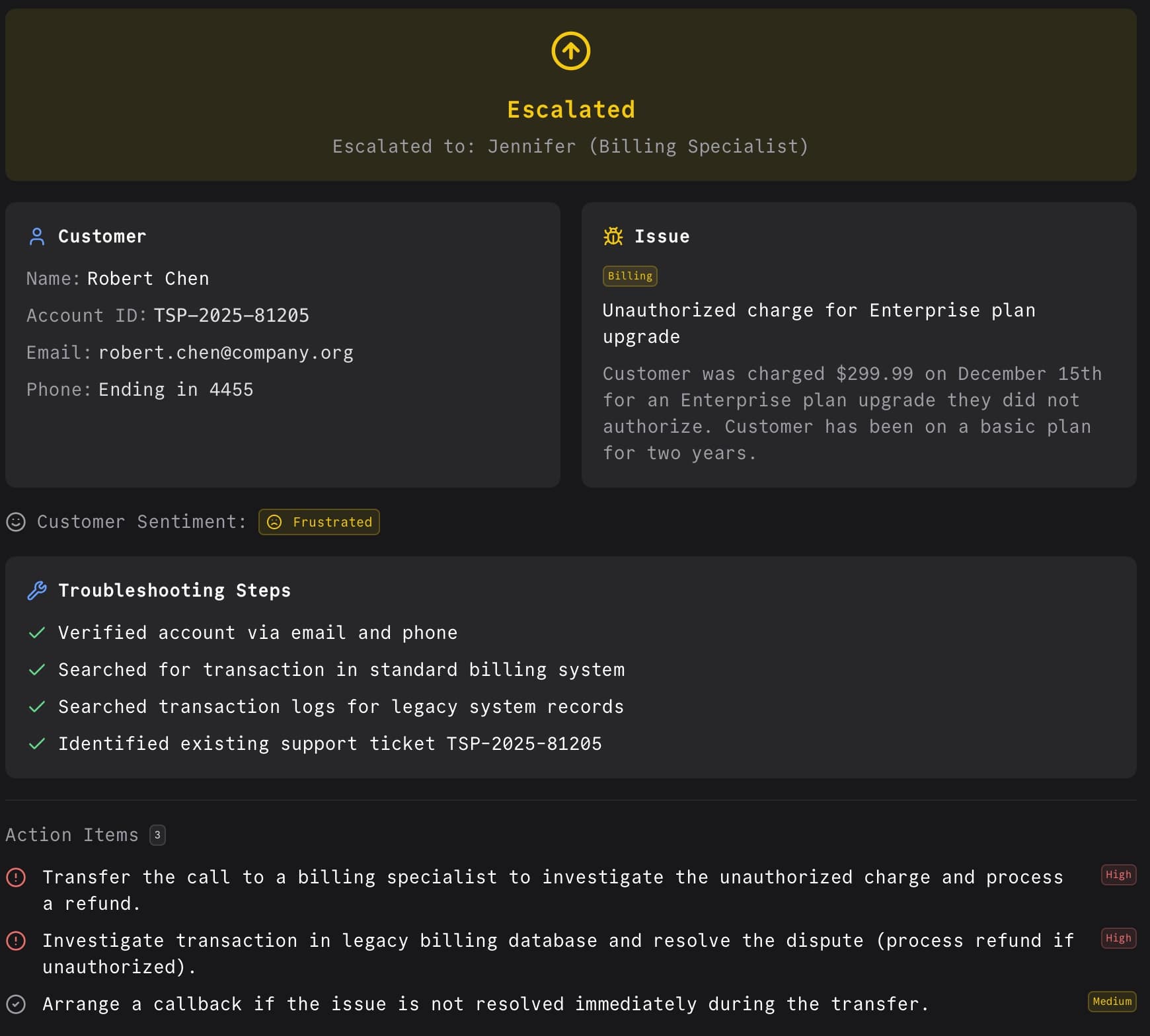
Task: Collapse the Troubleshooting Steps section
Action: pyautogui.click(x=174, y=590)
